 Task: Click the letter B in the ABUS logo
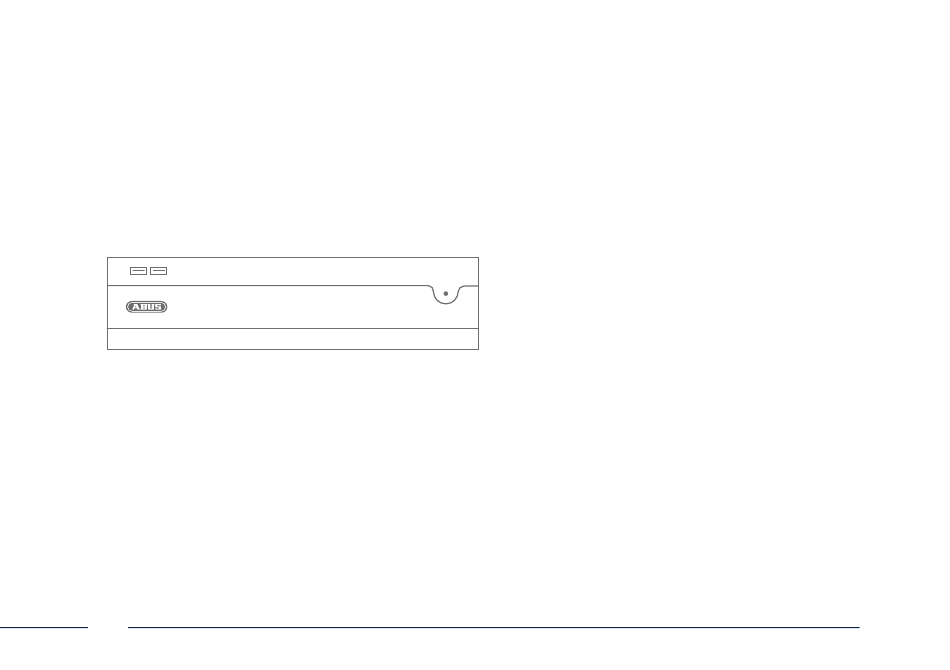[144, 307]
